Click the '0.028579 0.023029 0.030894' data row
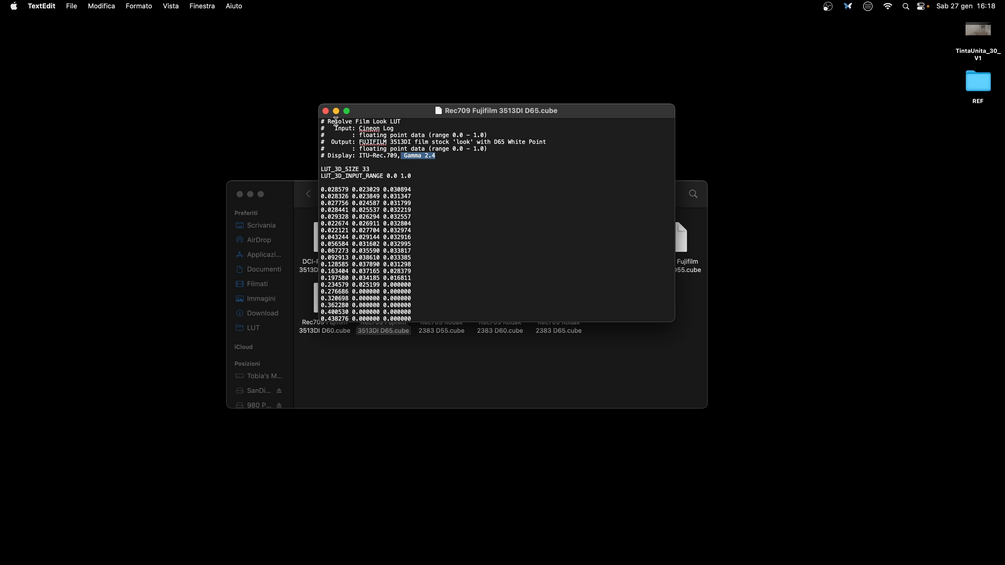1005x565 pixels. click(x=366, y=190)
